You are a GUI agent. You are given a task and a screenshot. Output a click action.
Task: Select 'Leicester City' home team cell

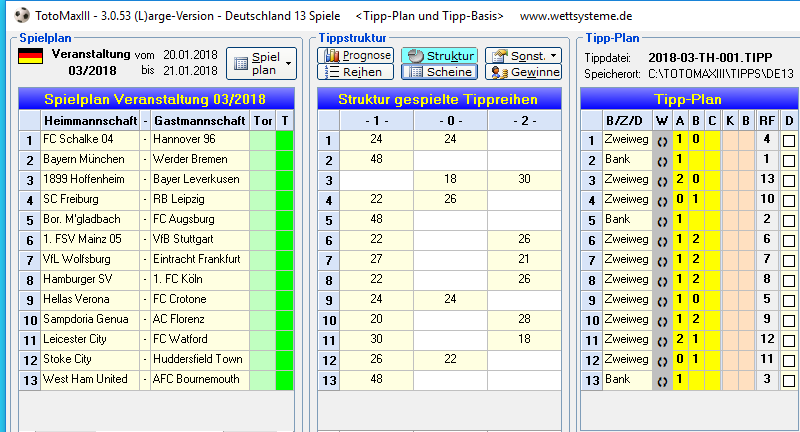(90, 340)
